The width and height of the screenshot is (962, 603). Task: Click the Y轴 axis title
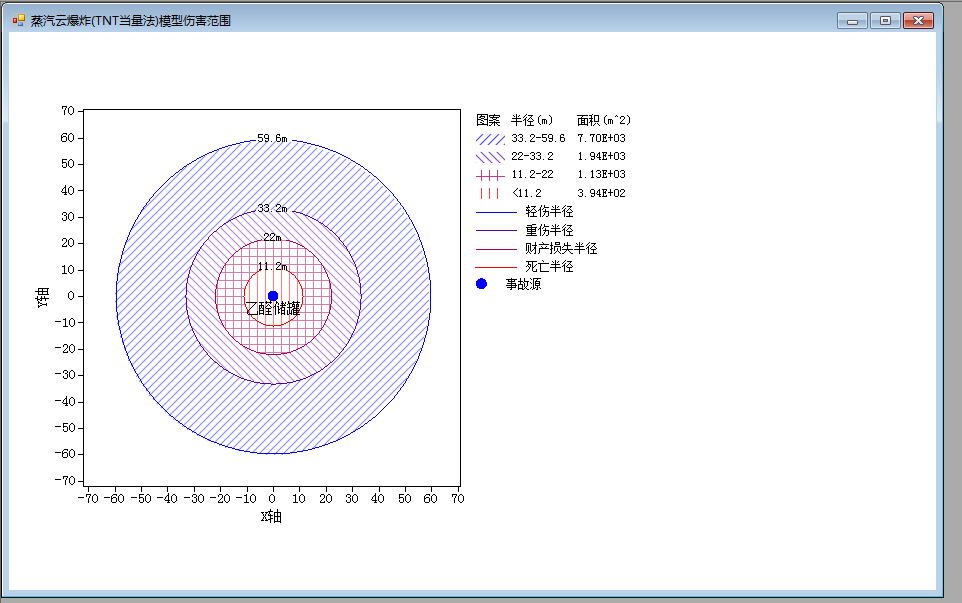point(42,297)
